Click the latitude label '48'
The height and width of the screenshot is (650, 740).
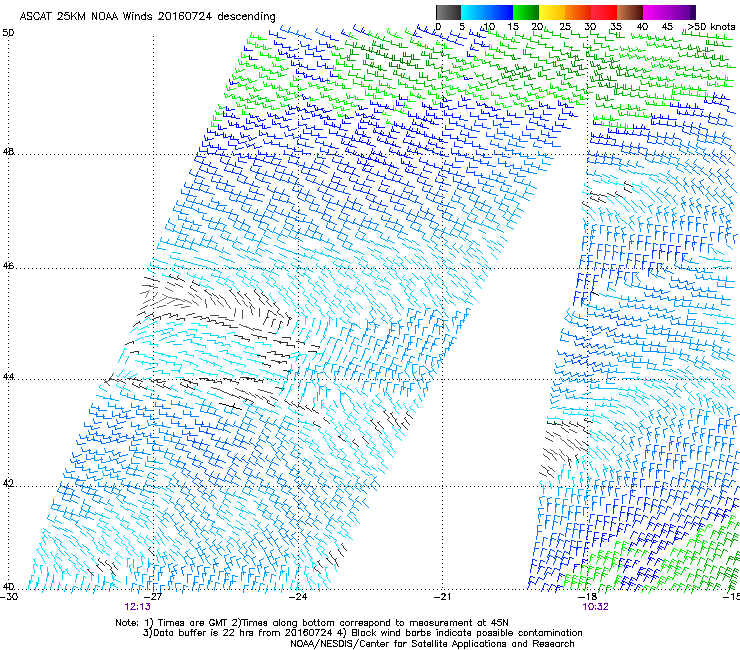pyautogui.click(x=8, y=152)
